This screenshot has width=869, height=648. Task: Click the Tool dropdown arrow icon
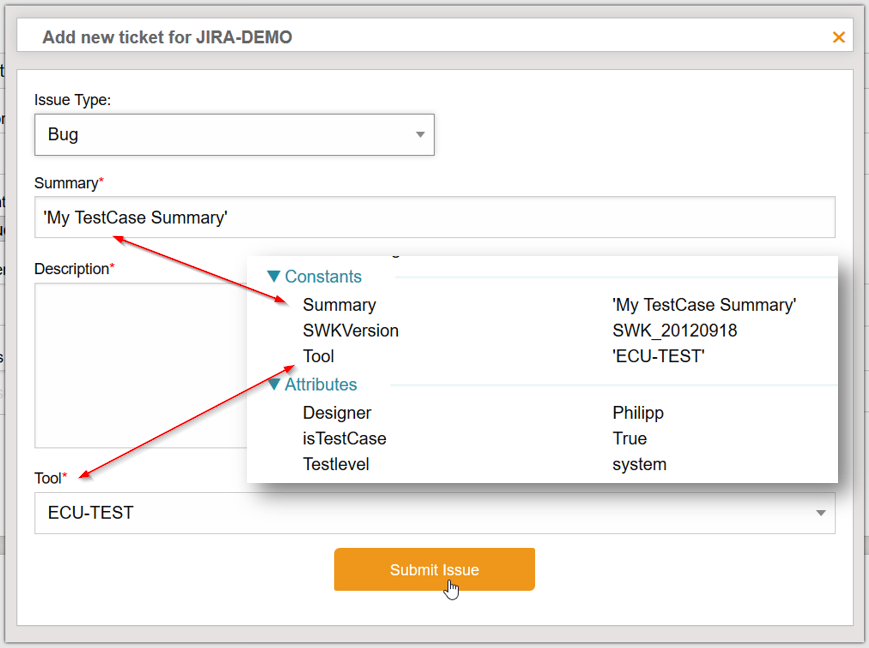tap(821, 513)
